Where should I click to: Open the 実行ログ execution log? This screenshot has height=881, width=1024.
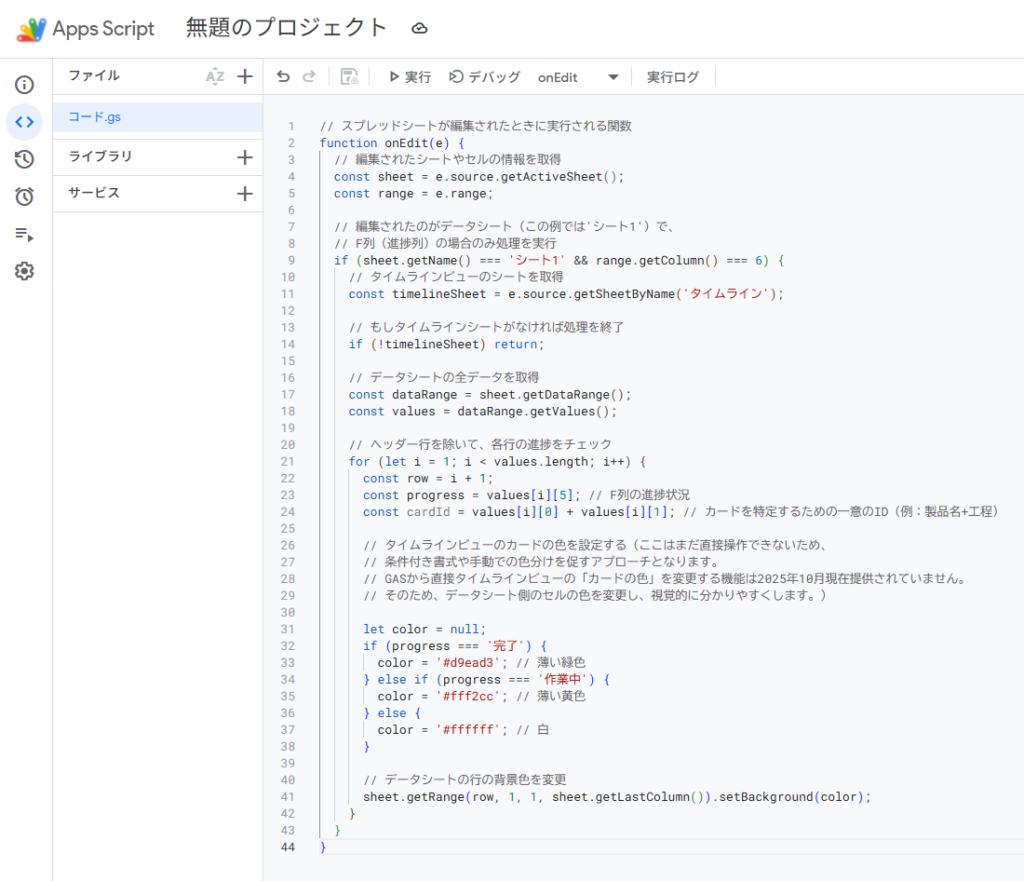673,77
